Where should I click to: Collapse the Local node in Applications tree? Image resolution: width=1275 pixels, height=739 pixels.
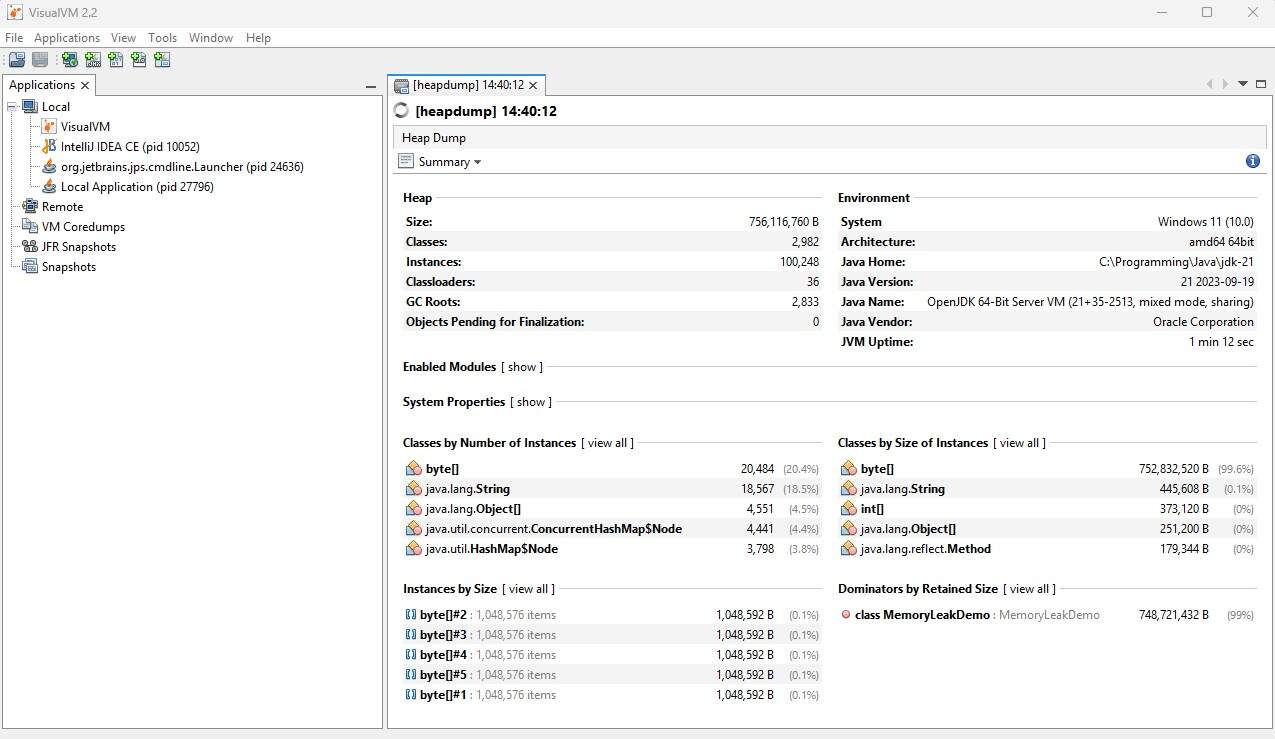(x=10, y=106)
